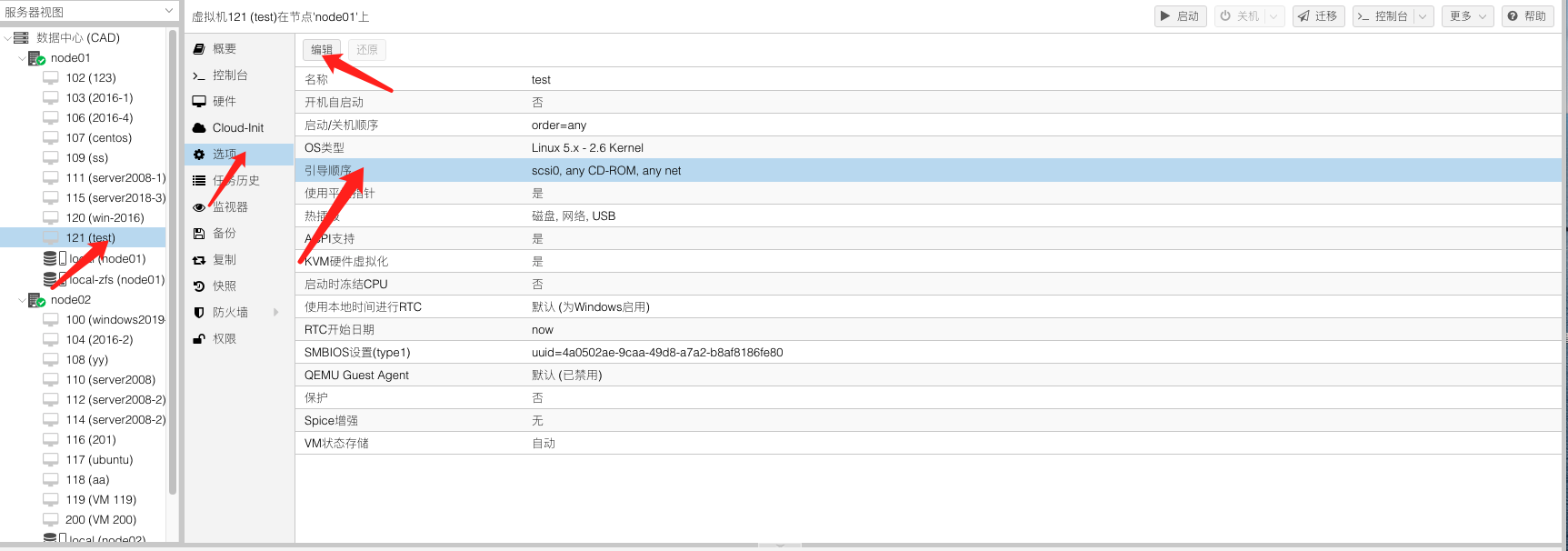Select VM 111 (server2008-1)
1568x551 pixels.
(x=115, y=178)
